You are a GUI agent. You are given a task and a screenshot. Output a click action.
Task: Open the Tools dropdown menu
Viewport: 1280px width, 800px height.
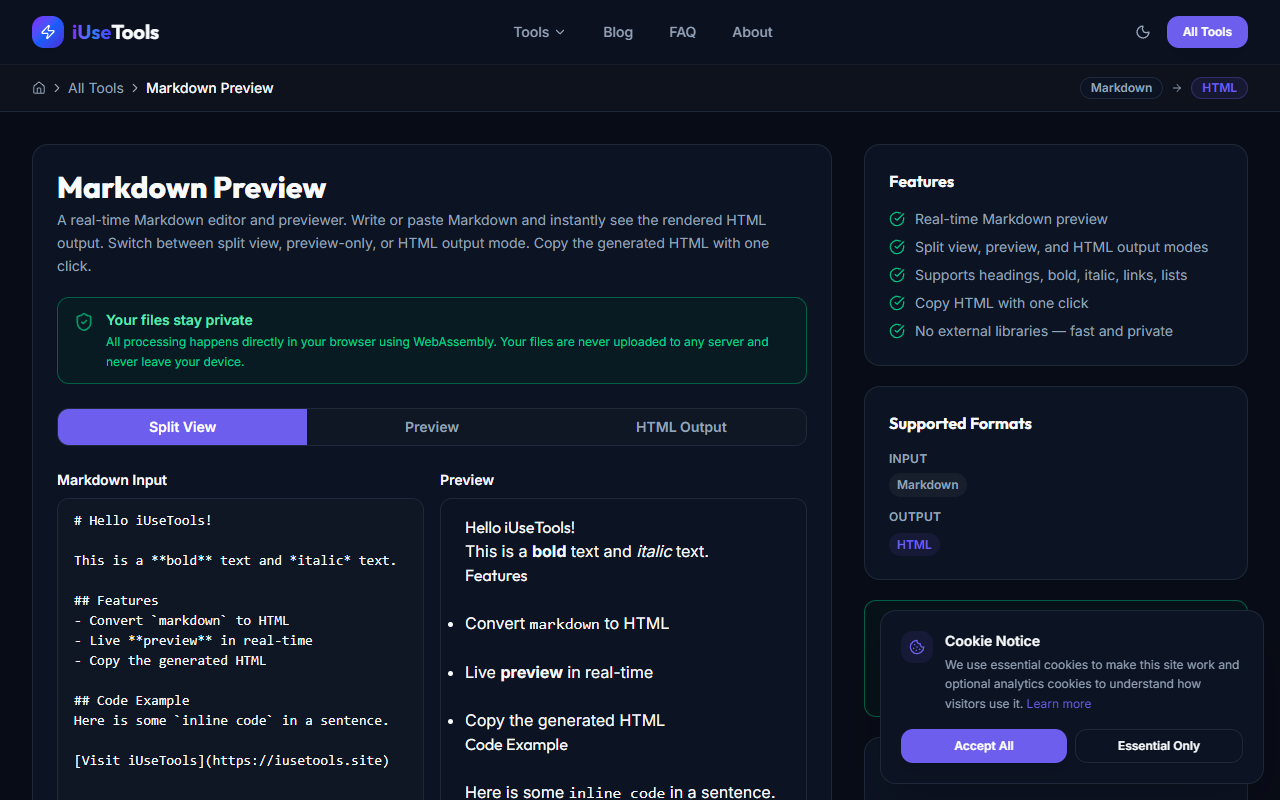point(538,32)
